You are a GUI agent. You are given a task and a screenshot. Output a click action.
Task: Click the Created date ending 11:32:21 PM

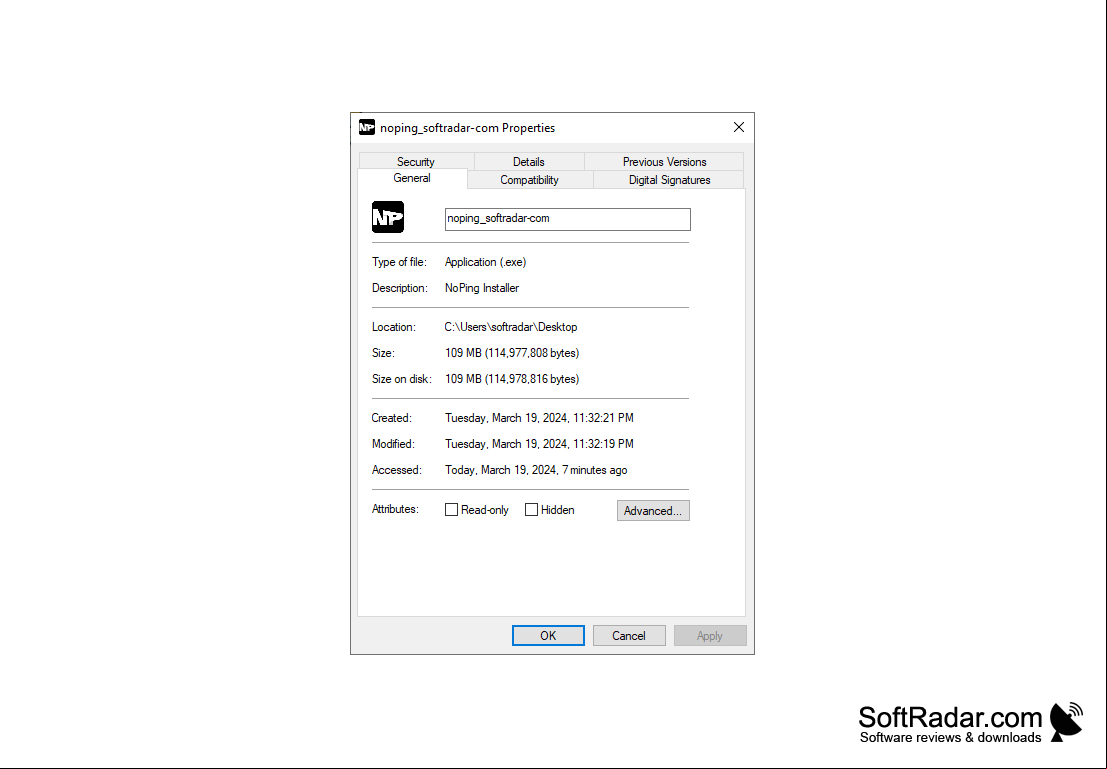pos(539,418)
